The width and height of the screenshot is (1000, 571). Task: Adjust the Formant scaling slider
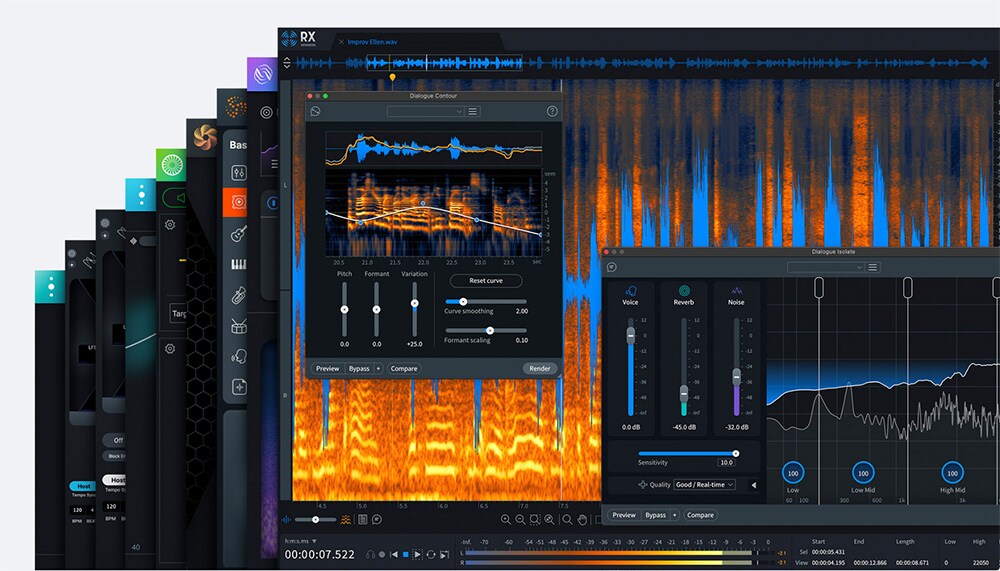486,330
